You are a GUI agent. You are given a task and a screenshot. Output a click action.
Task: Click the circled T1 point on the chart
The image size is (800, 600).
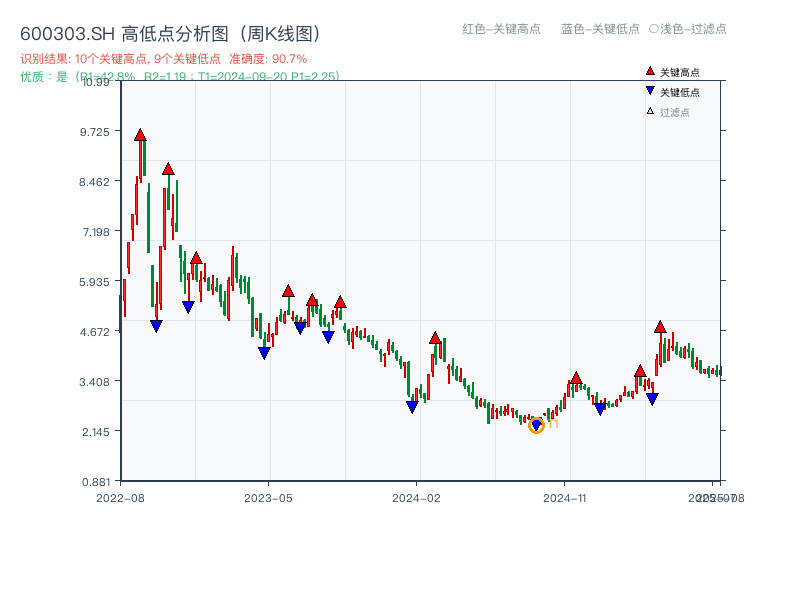(x=536, y=425)
